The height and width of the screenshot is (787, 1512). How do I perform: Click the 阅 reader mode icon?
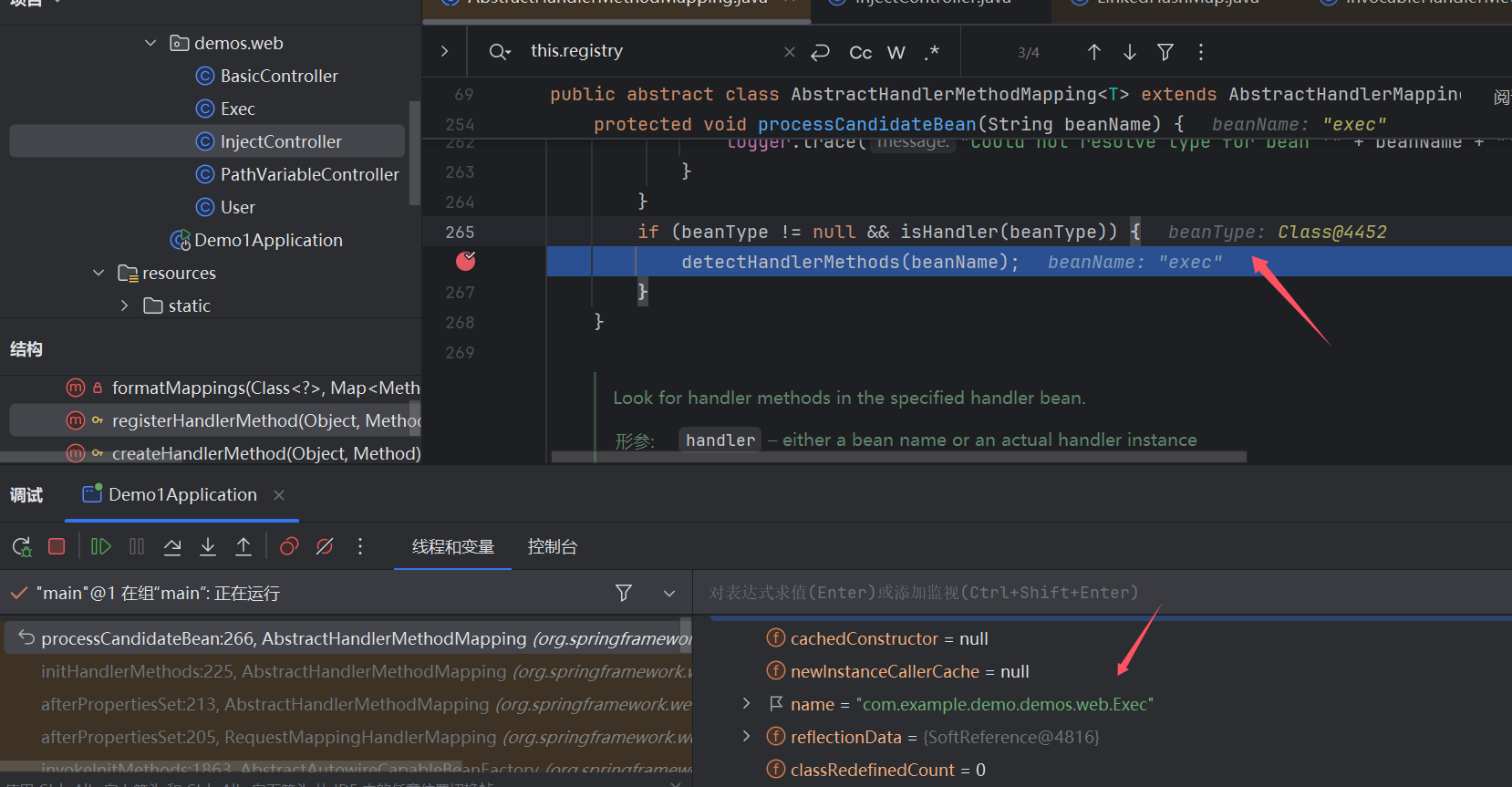(1501, 97)
